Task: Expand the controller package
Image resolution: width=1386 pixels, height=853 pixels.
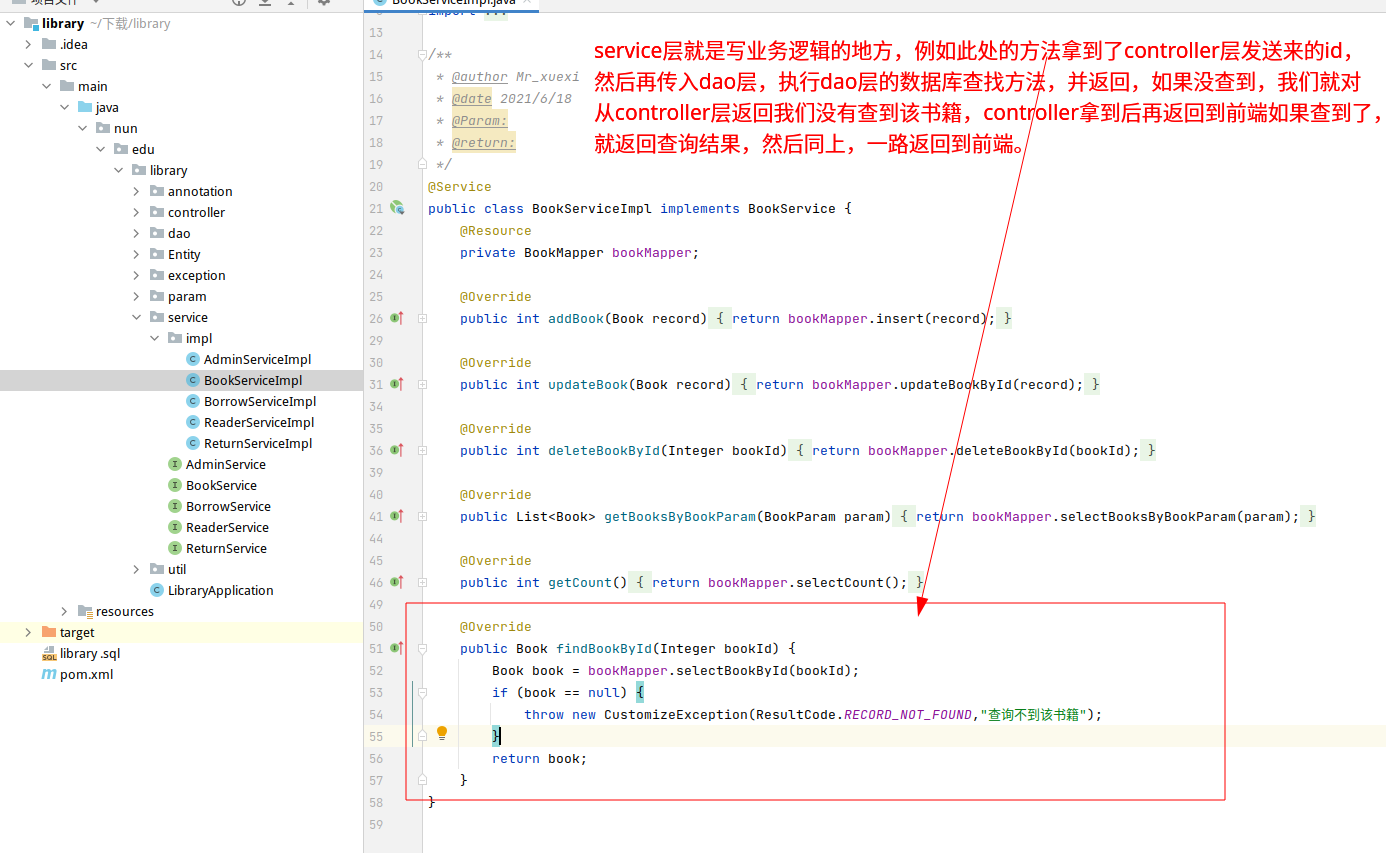Action: [136, 212]
